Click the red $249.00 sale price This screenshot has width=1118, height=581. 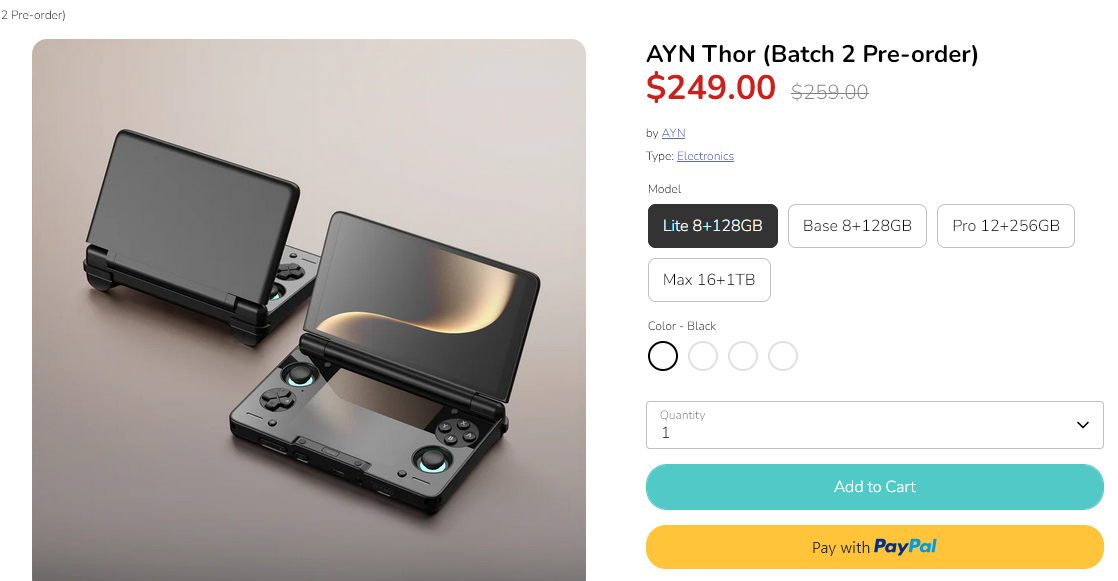point(711,88)
